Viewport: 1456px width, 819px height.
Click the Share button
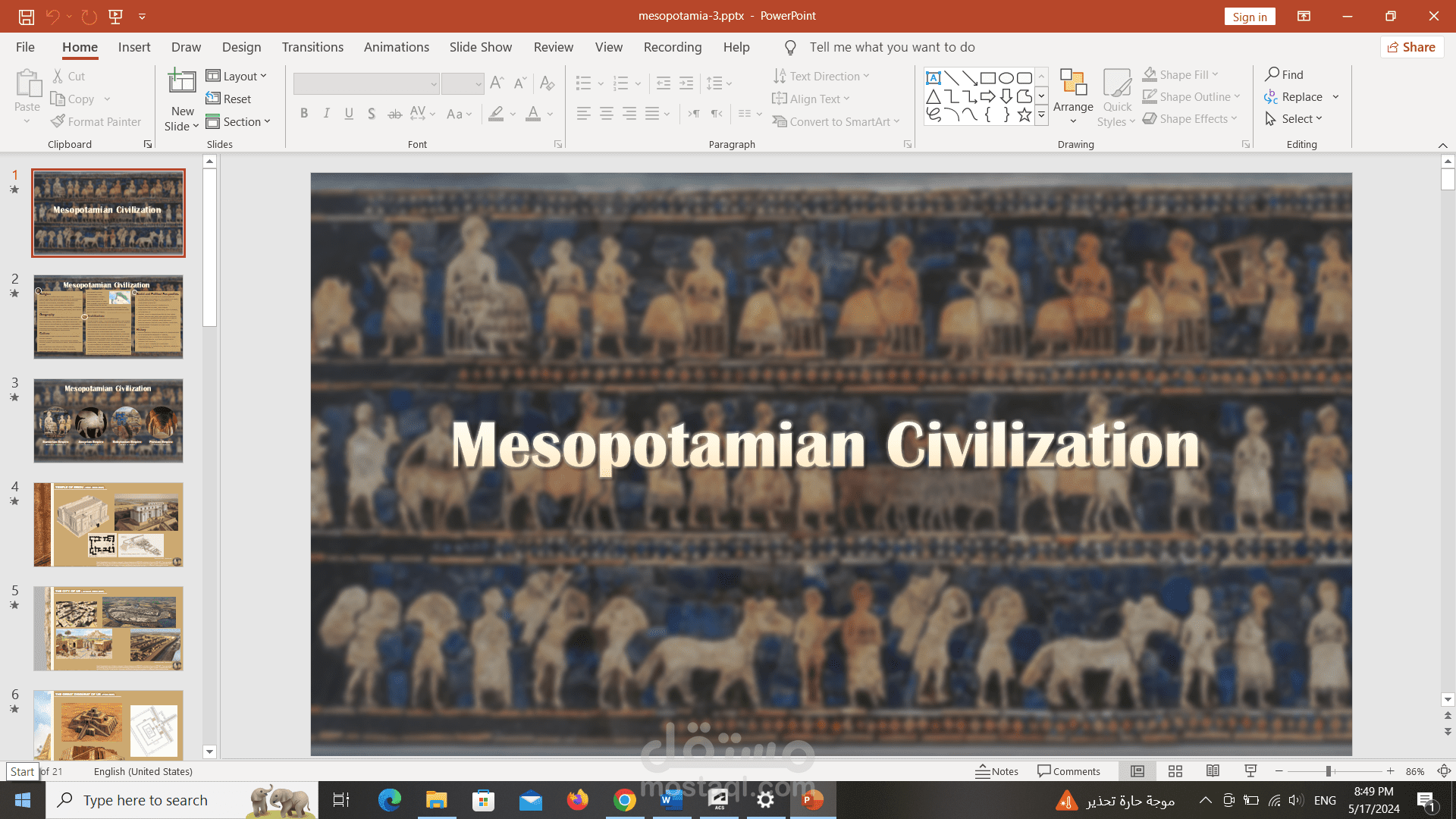click(x=1411, y=47)
